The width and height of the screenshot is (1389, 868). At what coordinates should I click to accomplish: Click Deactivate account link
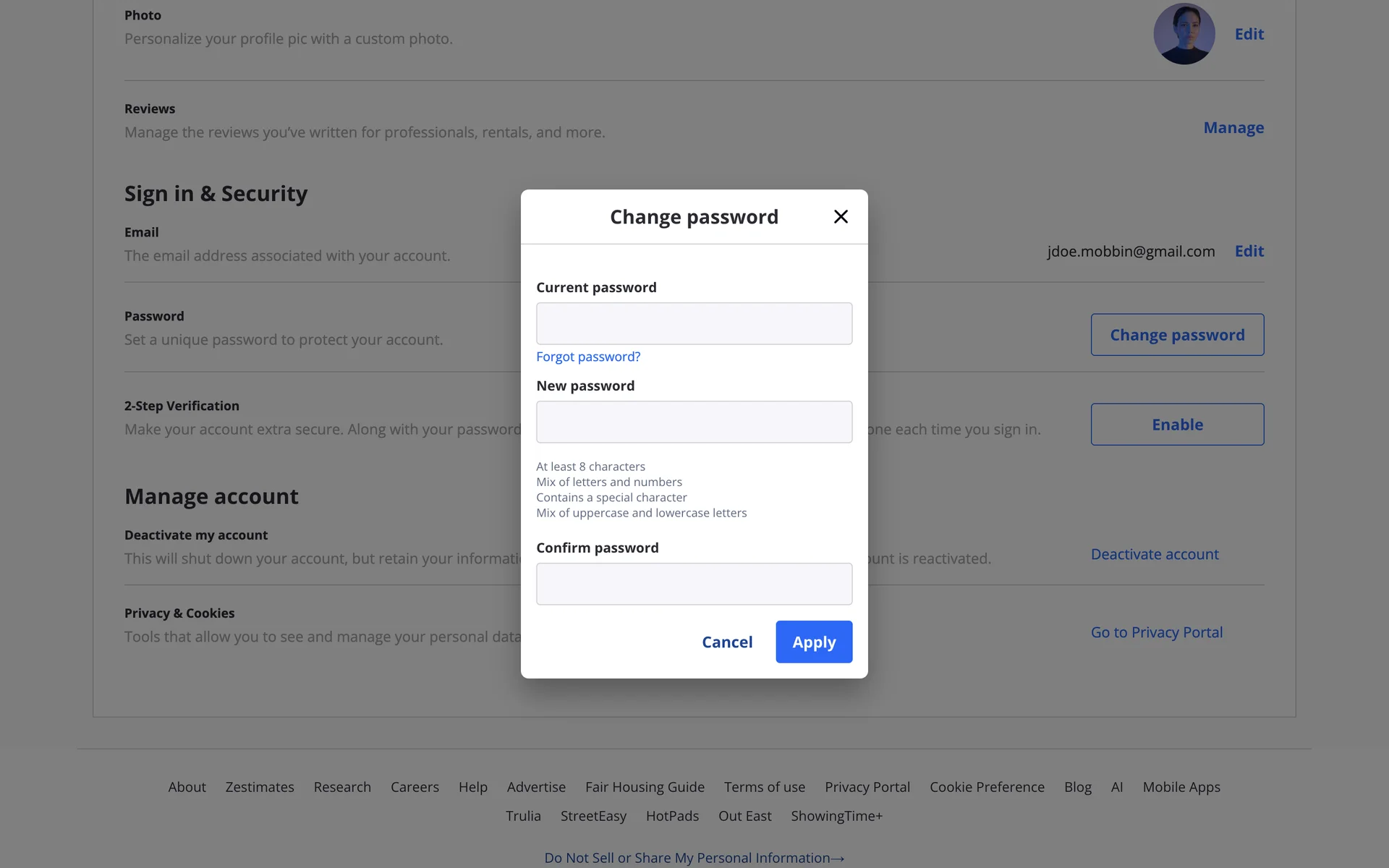[1154, 554]
